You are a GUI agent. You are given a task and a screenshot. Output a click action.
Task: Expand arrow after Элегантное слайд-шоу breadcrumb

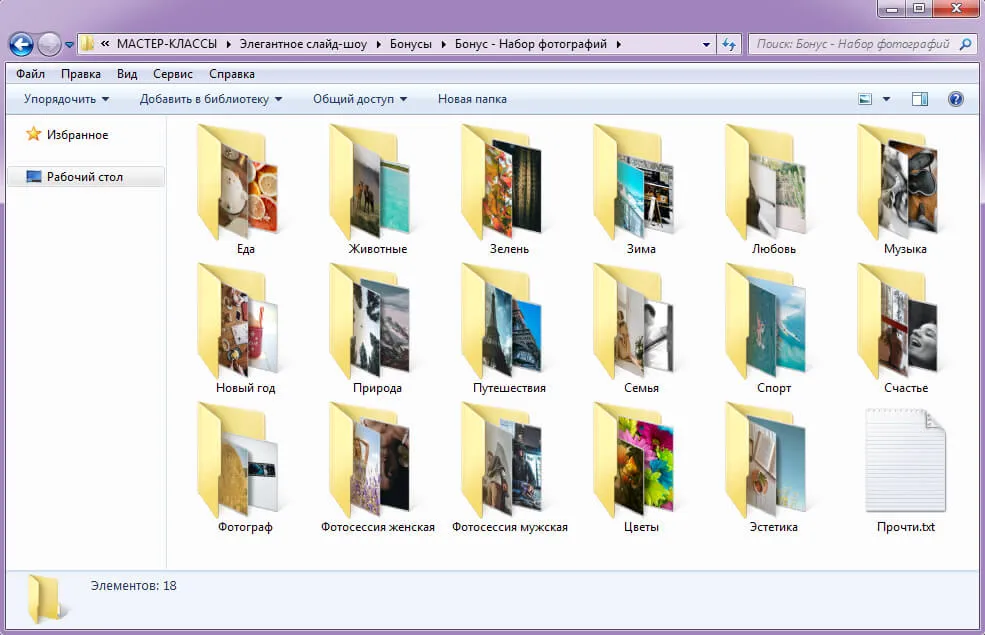pyautogui.click(x=378, y=45)
